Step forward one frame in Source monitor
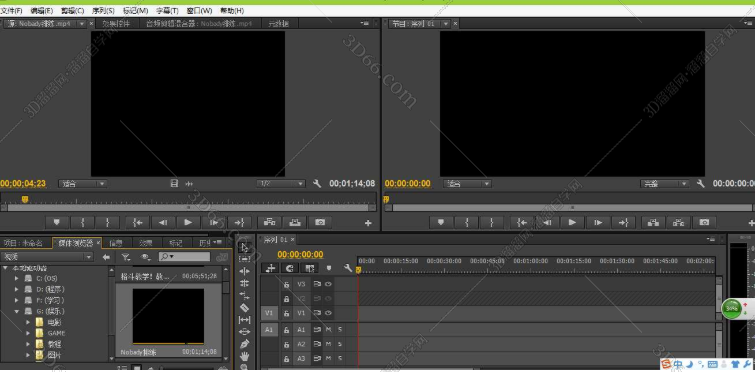 [x=214, y=222]
